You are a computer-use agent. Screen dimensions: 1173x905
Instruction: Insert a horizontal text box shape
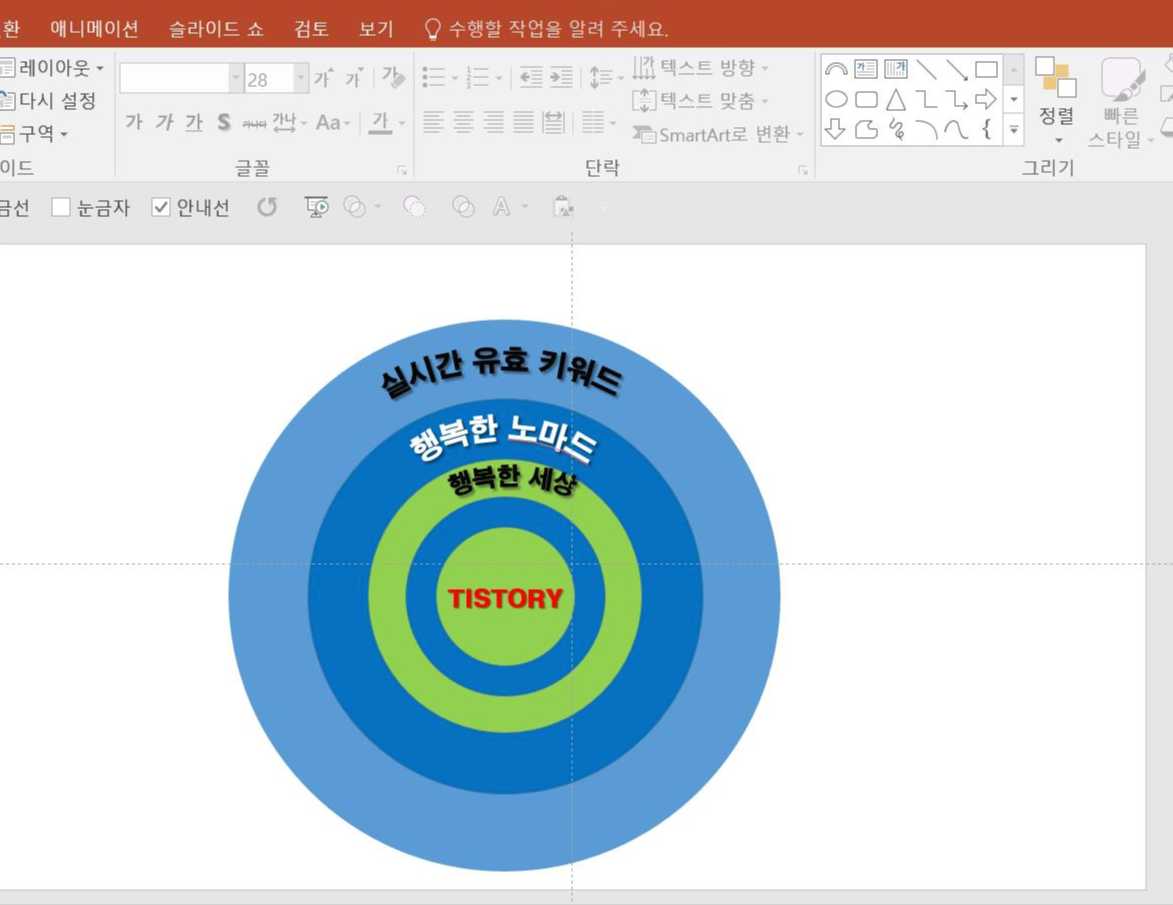(866, 70)
